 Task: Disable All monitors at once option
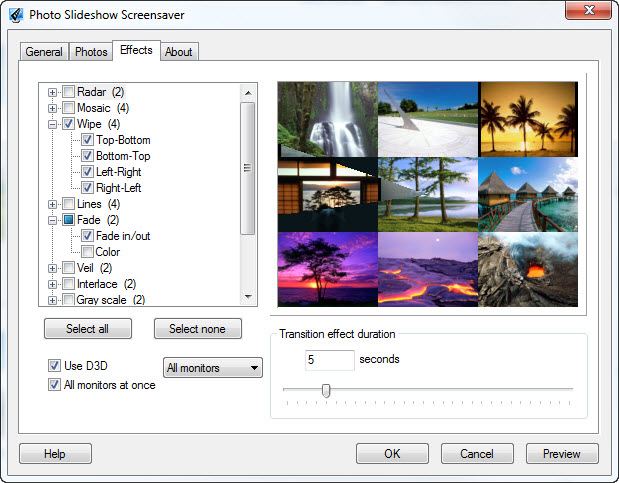(54, 385)
